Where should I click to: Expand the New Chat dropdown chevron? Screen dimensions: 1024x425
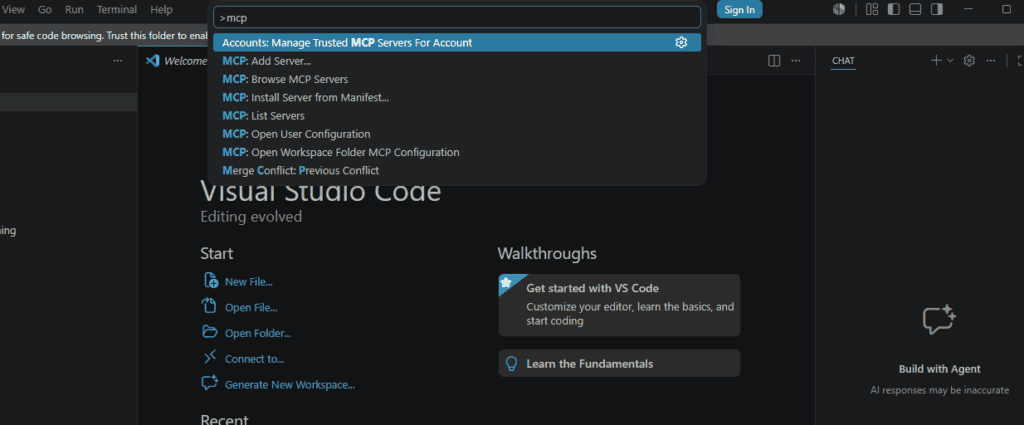pos(950,60)
